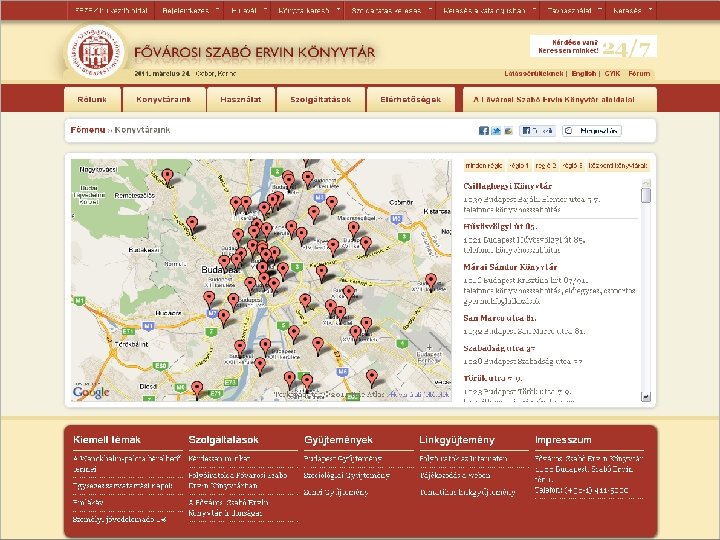The width and height of the screenshot is (720, 540).
Task: Filter list by régió 3
Action: [x=573, y=165]
